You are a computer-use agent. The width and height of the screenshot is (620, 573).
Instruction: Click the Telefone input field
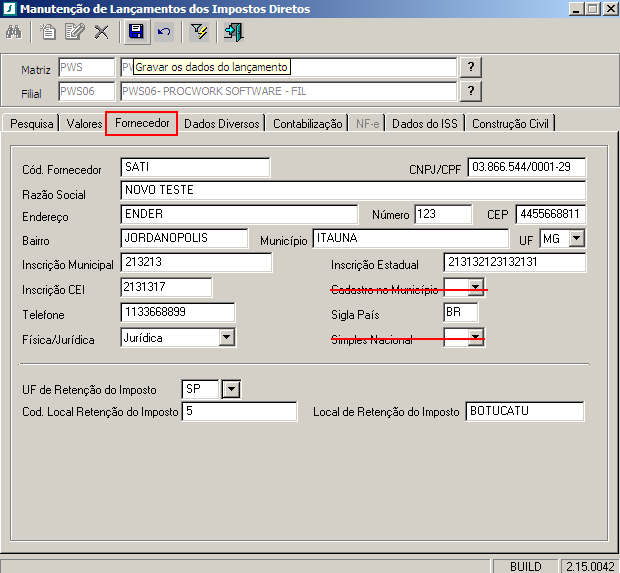pos(177,313)
